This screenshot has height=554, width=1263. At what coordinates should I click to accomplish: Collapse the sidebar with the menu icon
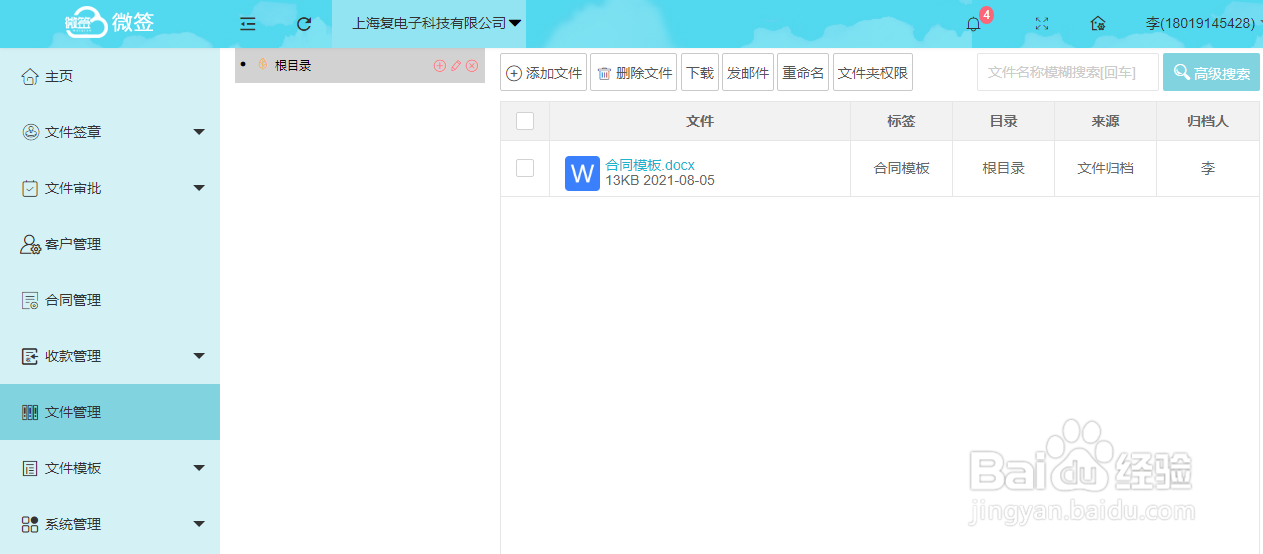pos(248,24)
